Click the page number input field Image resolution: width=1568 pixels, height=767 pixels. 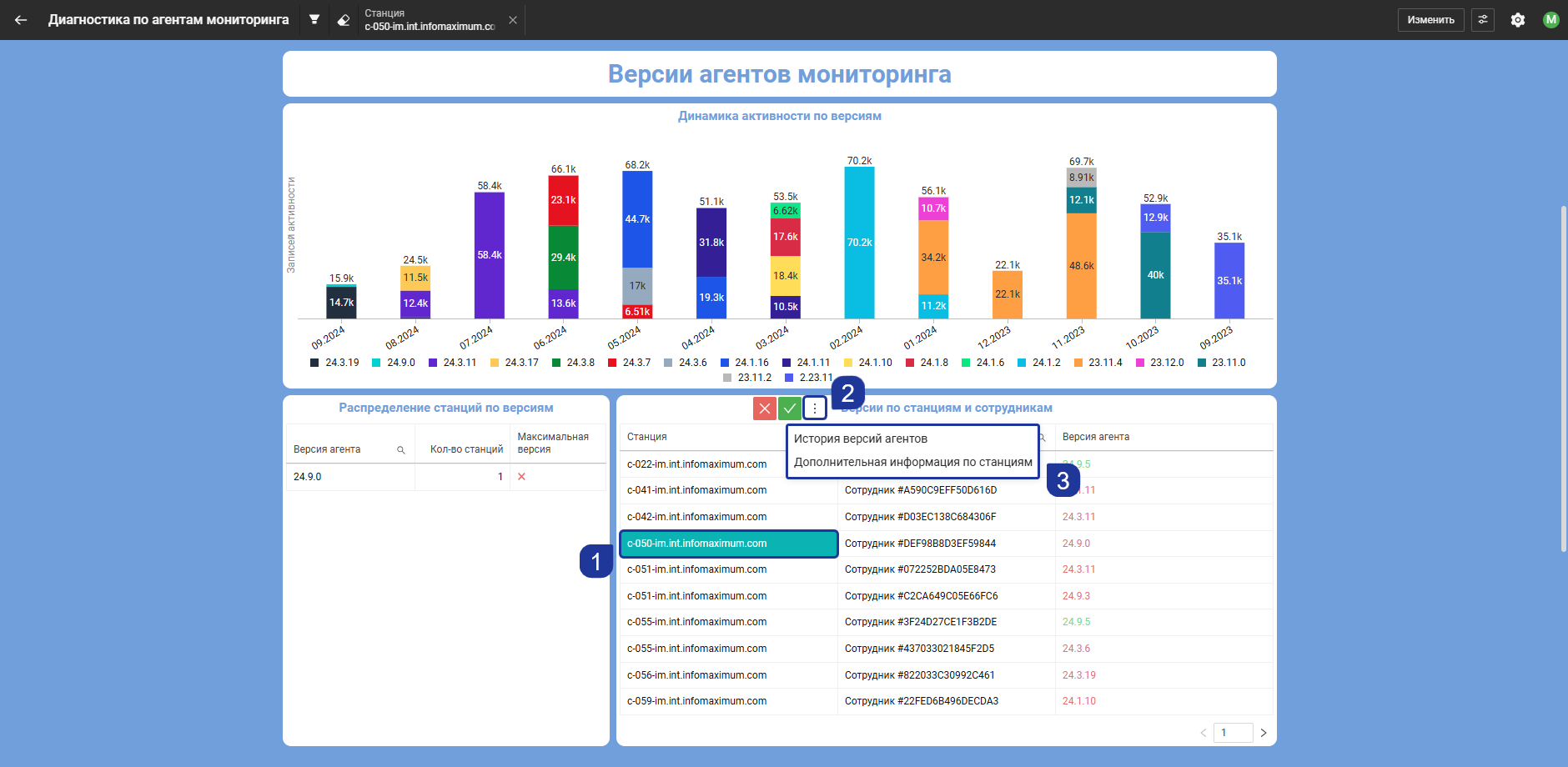point(1234,733)
